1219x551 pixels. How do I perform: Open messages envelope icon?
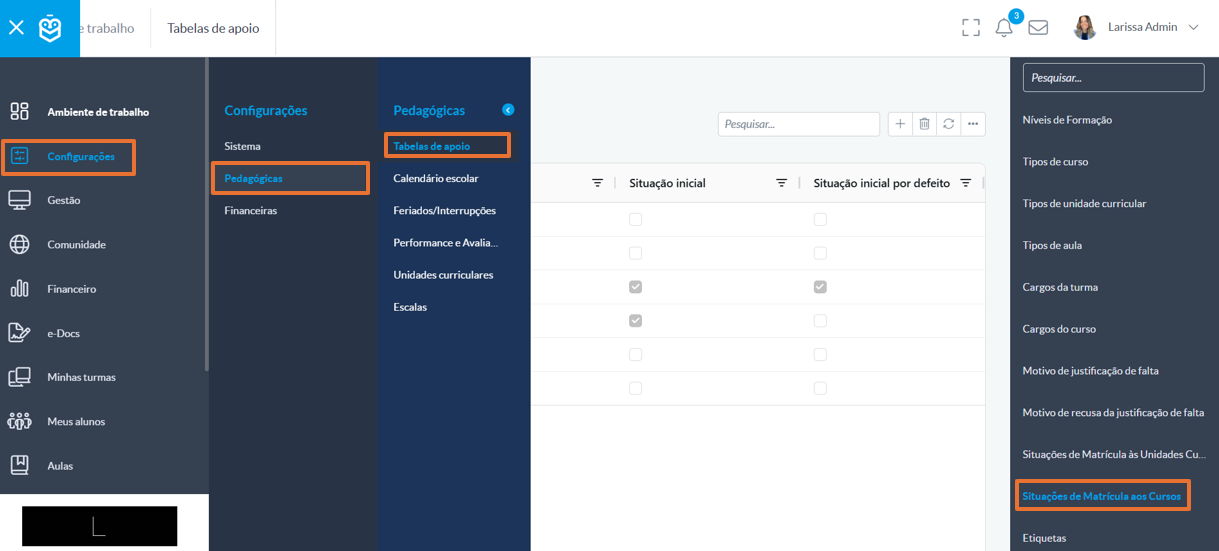point(1038,28)
